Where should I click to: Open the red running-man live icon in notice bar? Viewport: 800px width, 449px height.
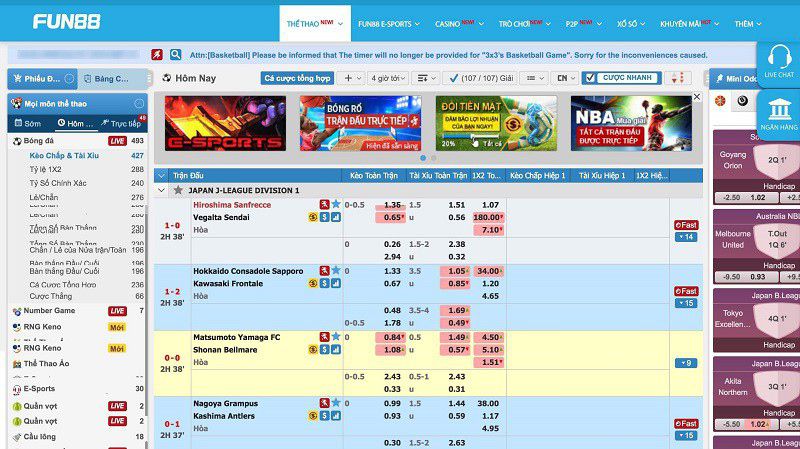pyautogui.click(x=157, y=55)
